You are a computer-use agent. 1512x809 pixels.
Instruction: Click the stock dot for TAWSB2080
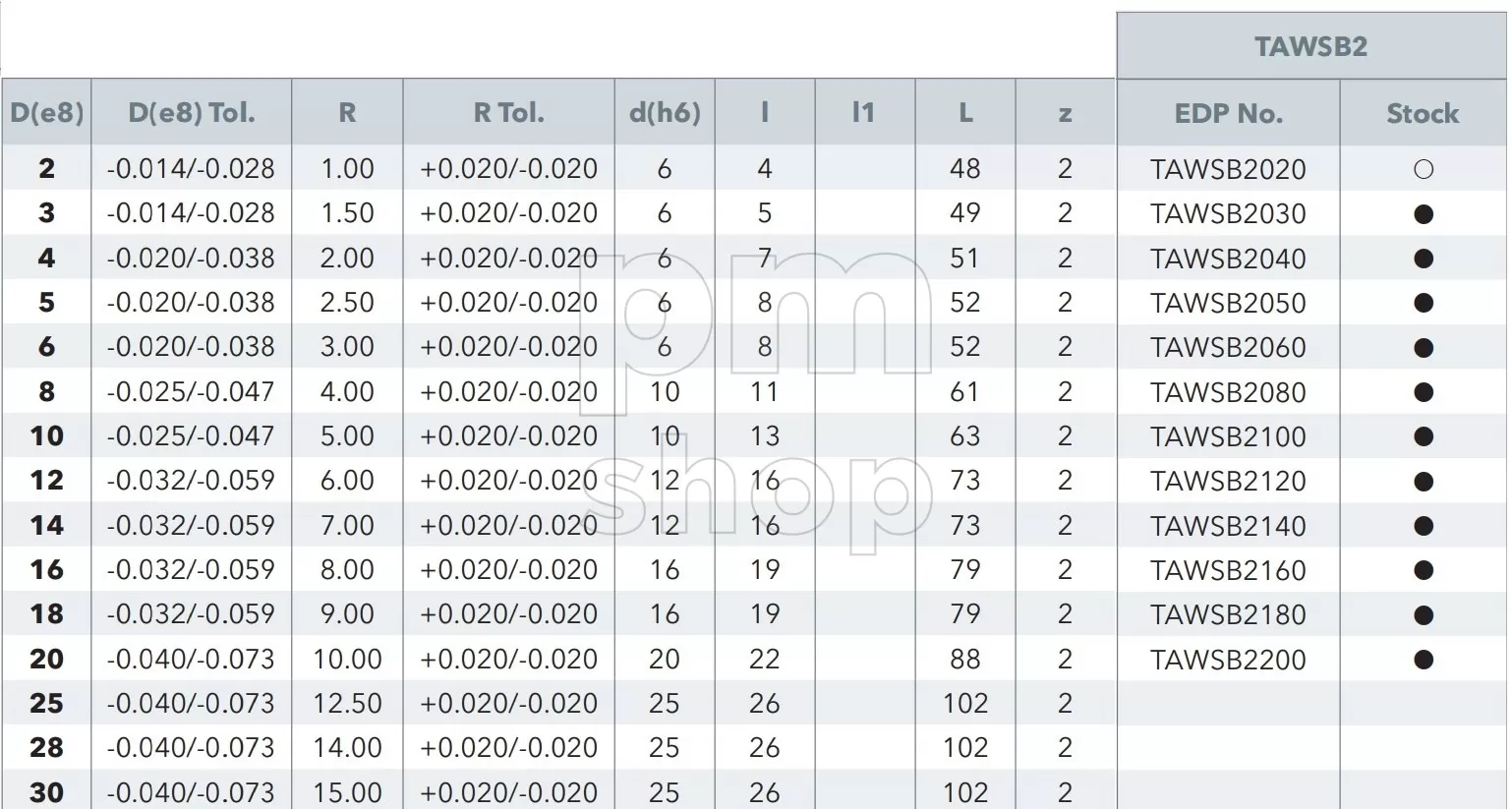click(1423, 392)
